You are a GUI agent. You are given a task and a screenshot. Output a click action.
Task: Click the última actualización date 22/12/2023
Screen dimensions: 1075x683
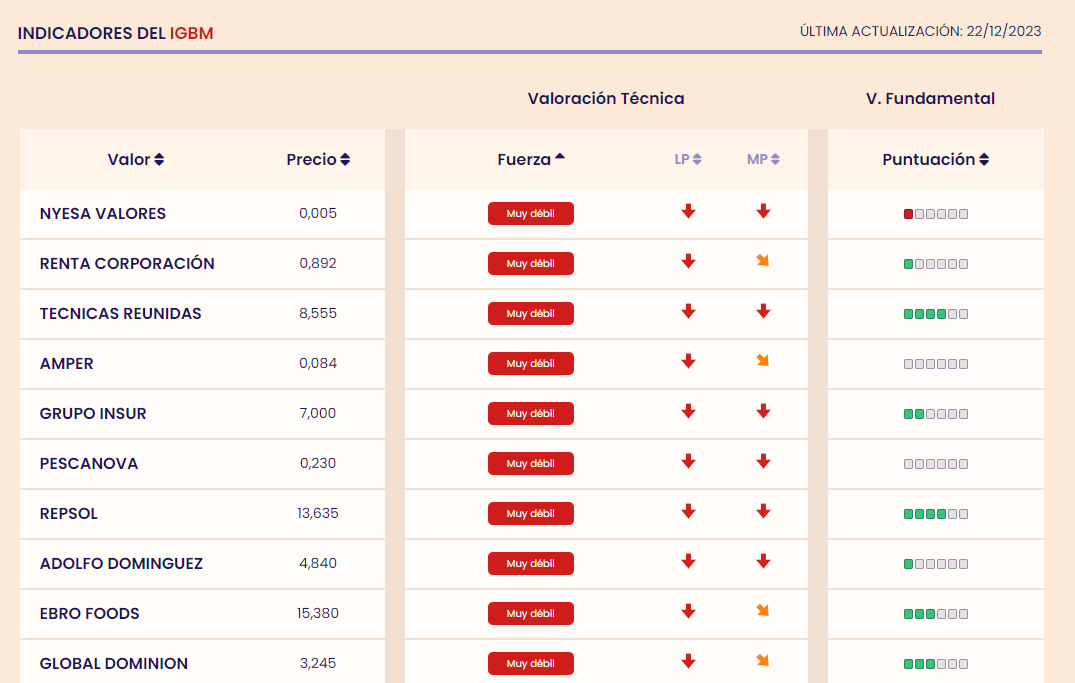pos(1004,31)
